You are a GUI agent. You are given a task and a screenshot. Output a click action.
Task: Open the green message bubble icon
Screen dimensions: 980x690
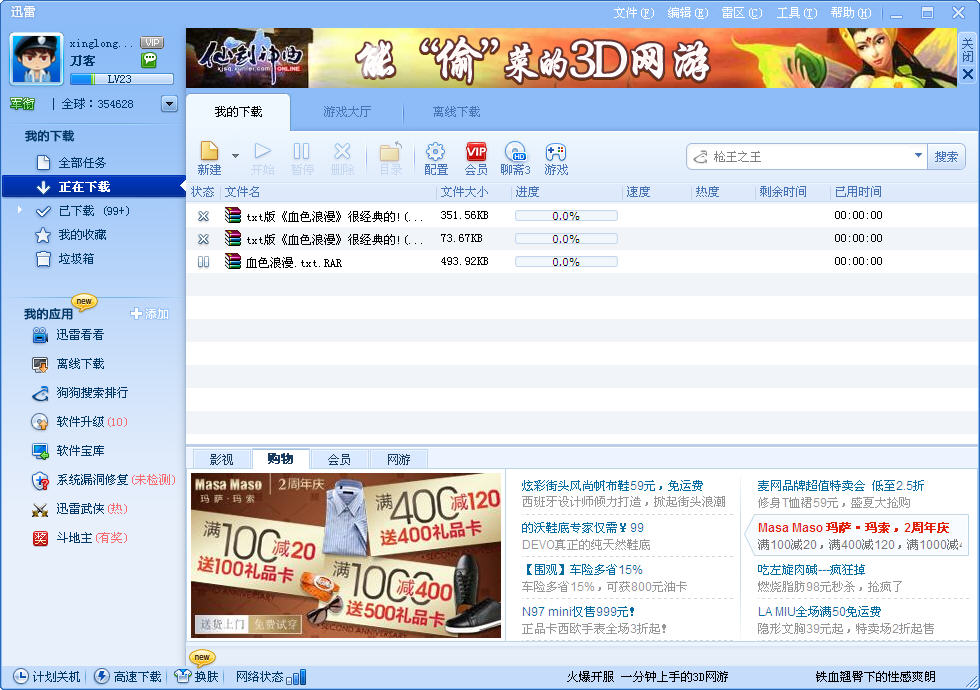pyautogui.click(x=149, y=60)
